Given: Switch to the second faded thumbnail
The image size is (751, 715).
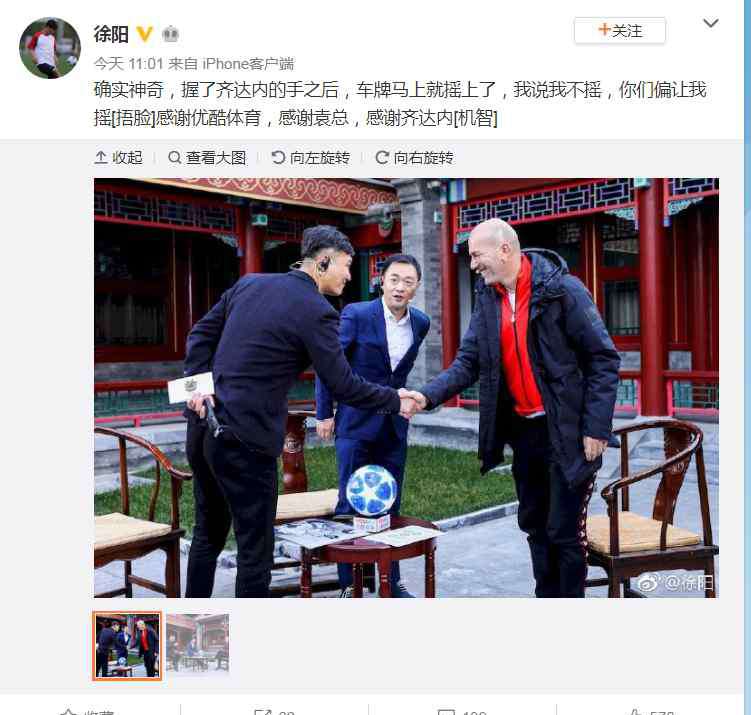Looking at the screenshot, I should [x=198, y=645].
